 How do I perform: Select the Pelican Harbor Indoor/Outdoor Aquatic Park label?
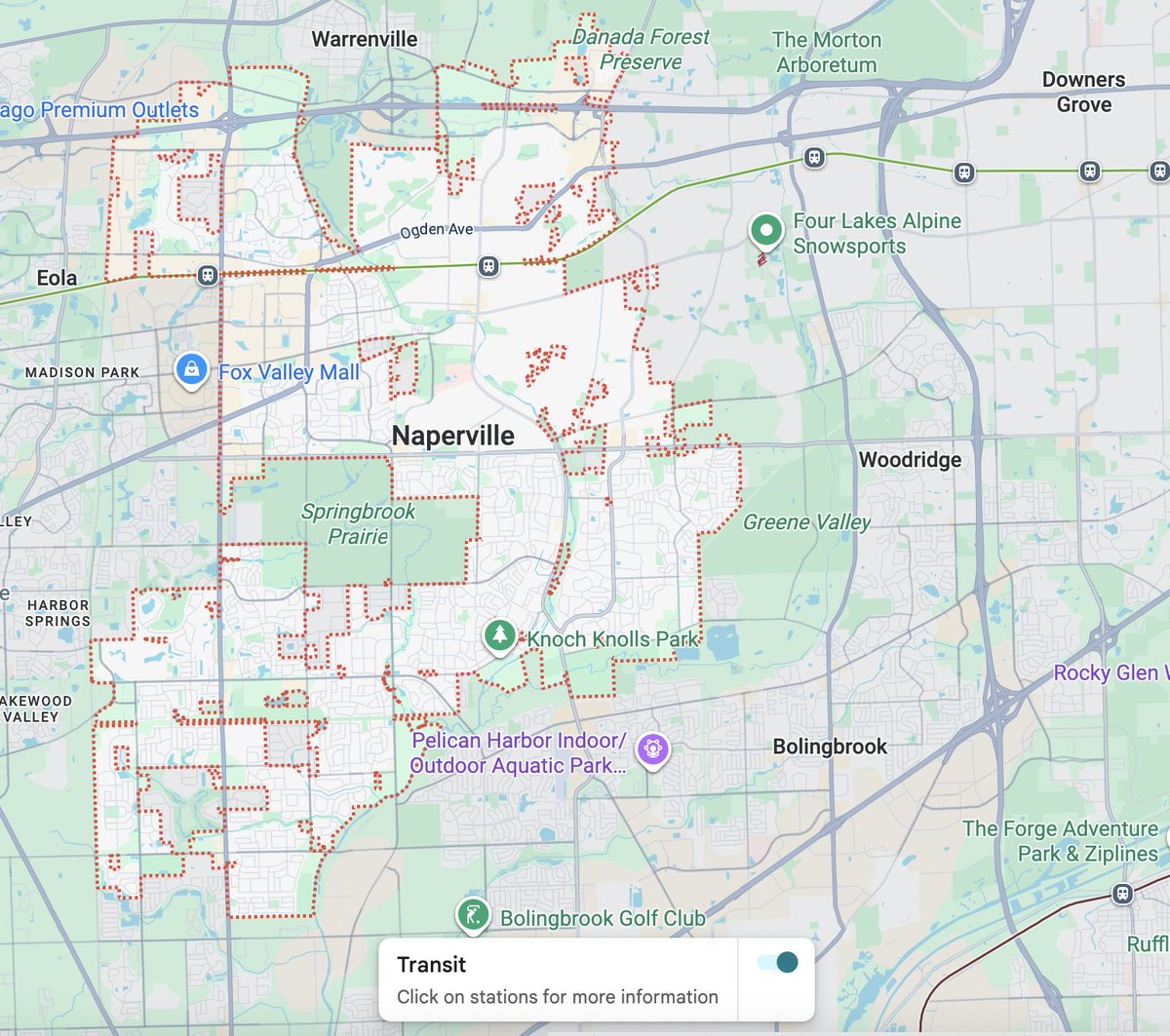[x=518, y=752]
